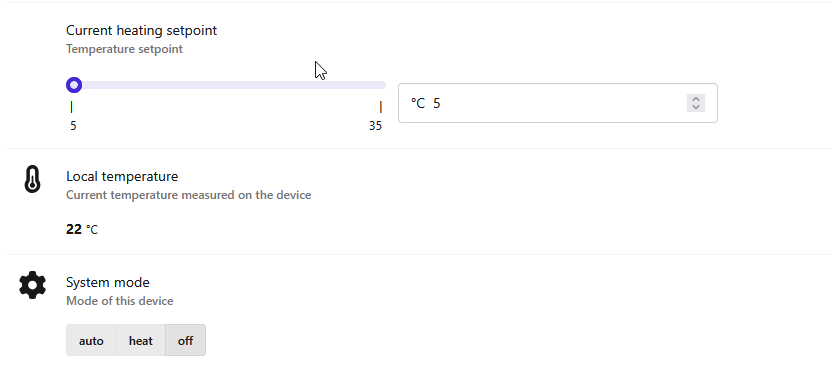Click the Mode of this device description
831x371 pixels.
click(x=120, y=301)
